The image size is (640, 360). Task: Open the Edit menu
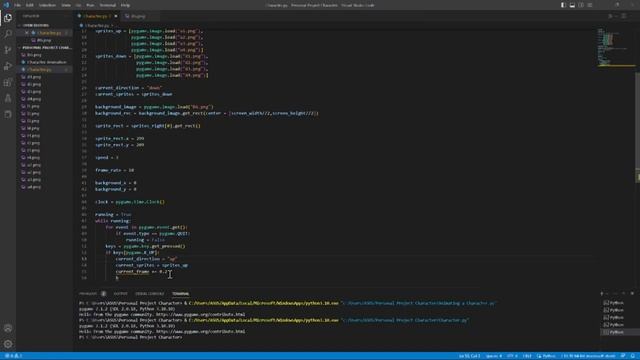(30, 5)
